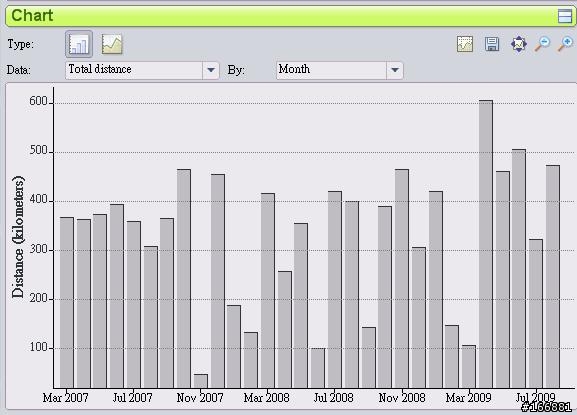The width and height of the screenshot is (577, 415).
Task: Click the Mar 2008 axis label
Action: (x=266, y=398)
